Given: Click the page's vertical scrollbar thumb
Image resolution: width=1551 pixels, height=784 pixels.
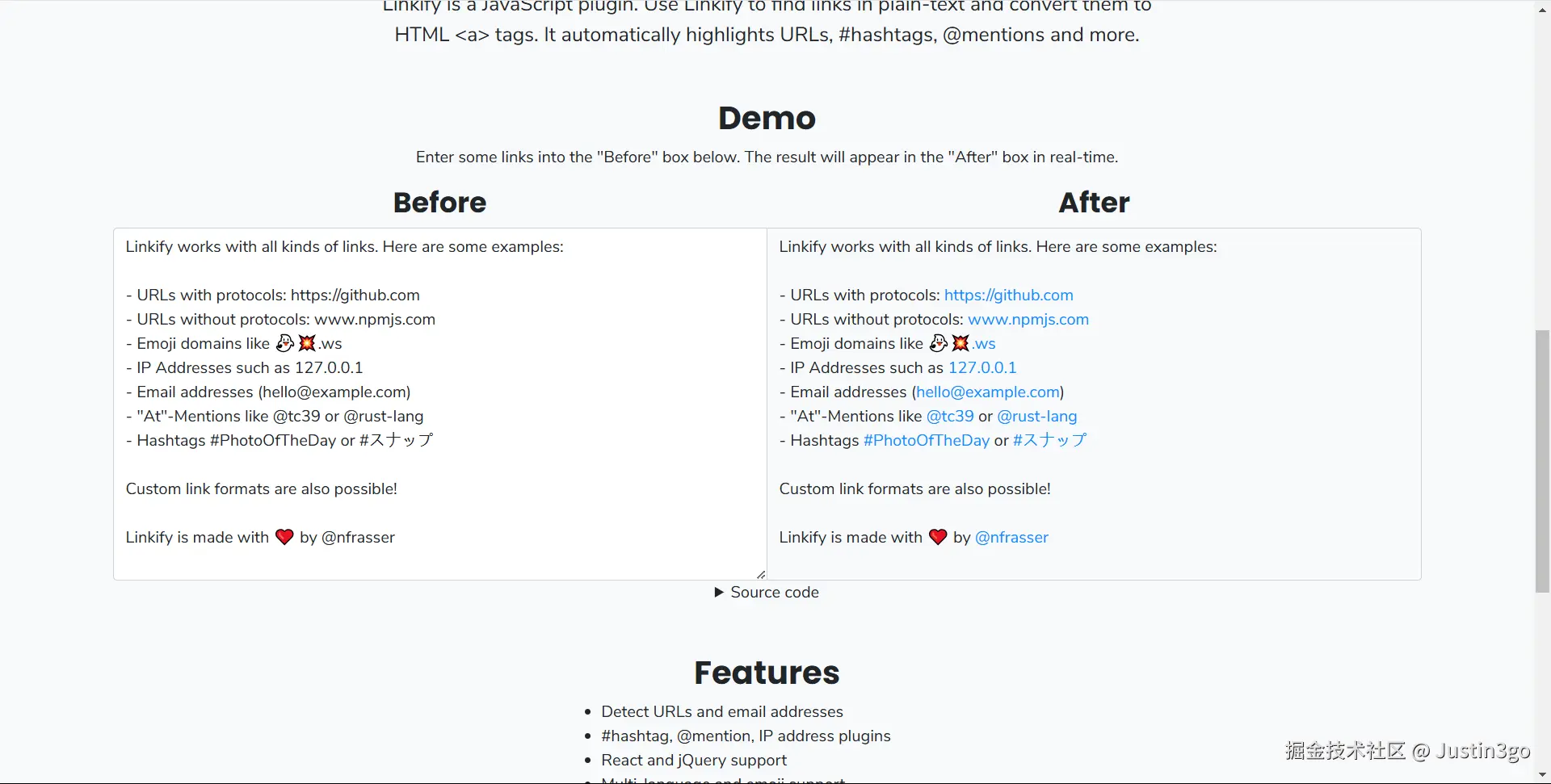Looking at the screenshot, I should coord(1542,460).
